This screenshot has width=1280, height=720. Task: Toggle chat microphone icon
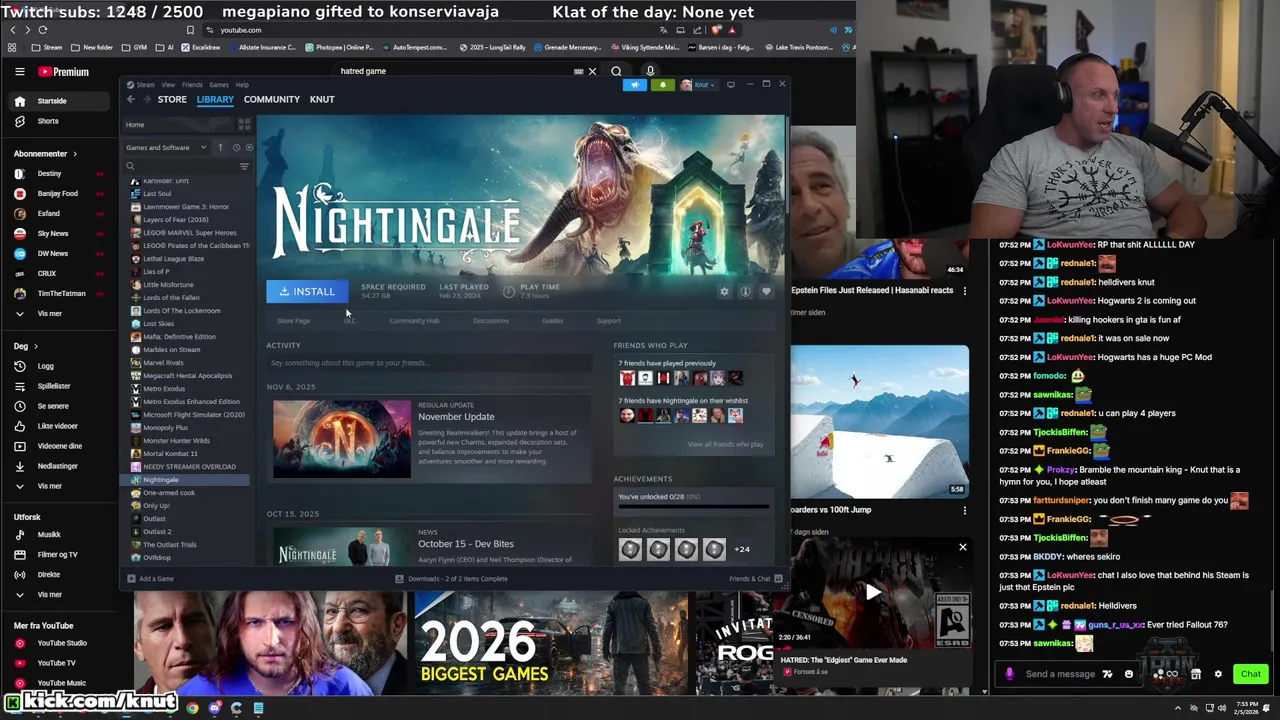coord(1009,674)
